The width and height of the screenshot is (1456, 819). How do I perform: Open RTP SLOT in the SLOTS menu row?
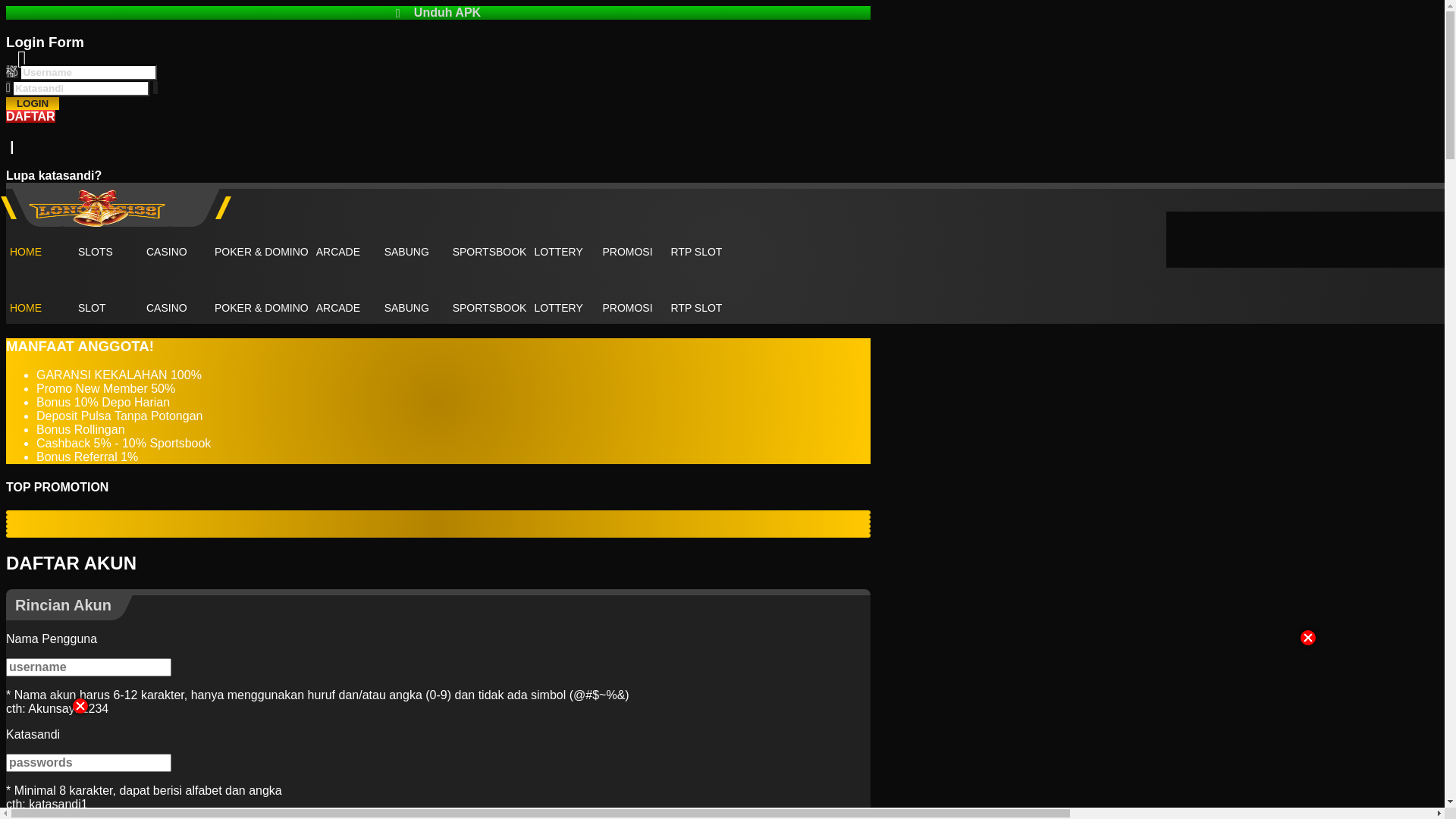point(696,252)
